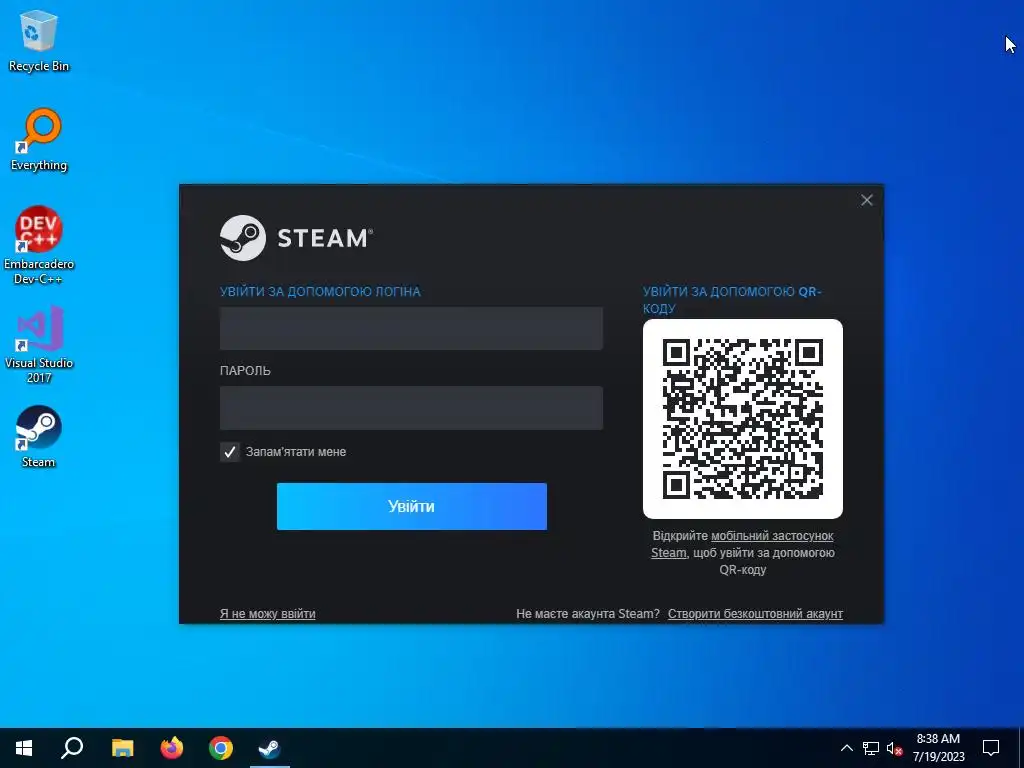Click the Steam taskbar button
The height and width of the screenshot is (768, 1024).
(270, 748)
